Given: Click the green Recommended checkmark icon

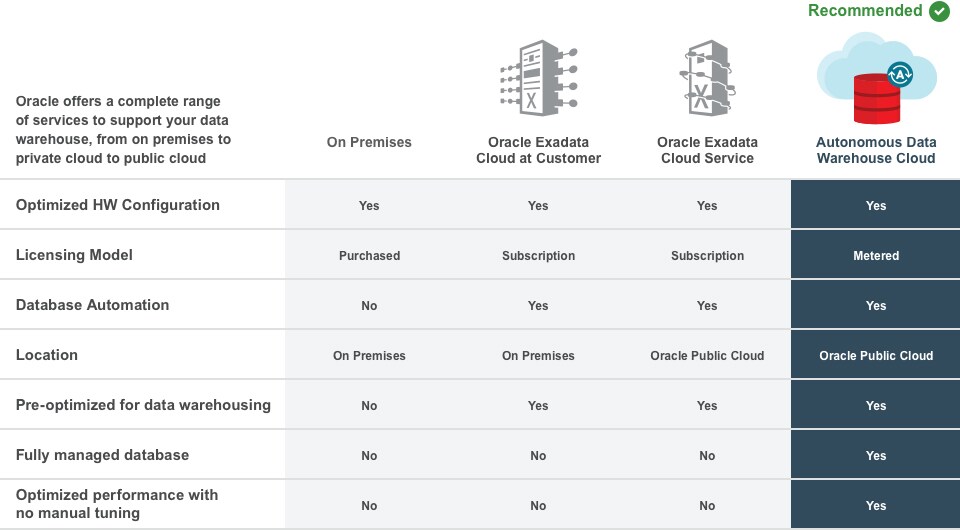Looking at the screenshot, I should [938, 11].
